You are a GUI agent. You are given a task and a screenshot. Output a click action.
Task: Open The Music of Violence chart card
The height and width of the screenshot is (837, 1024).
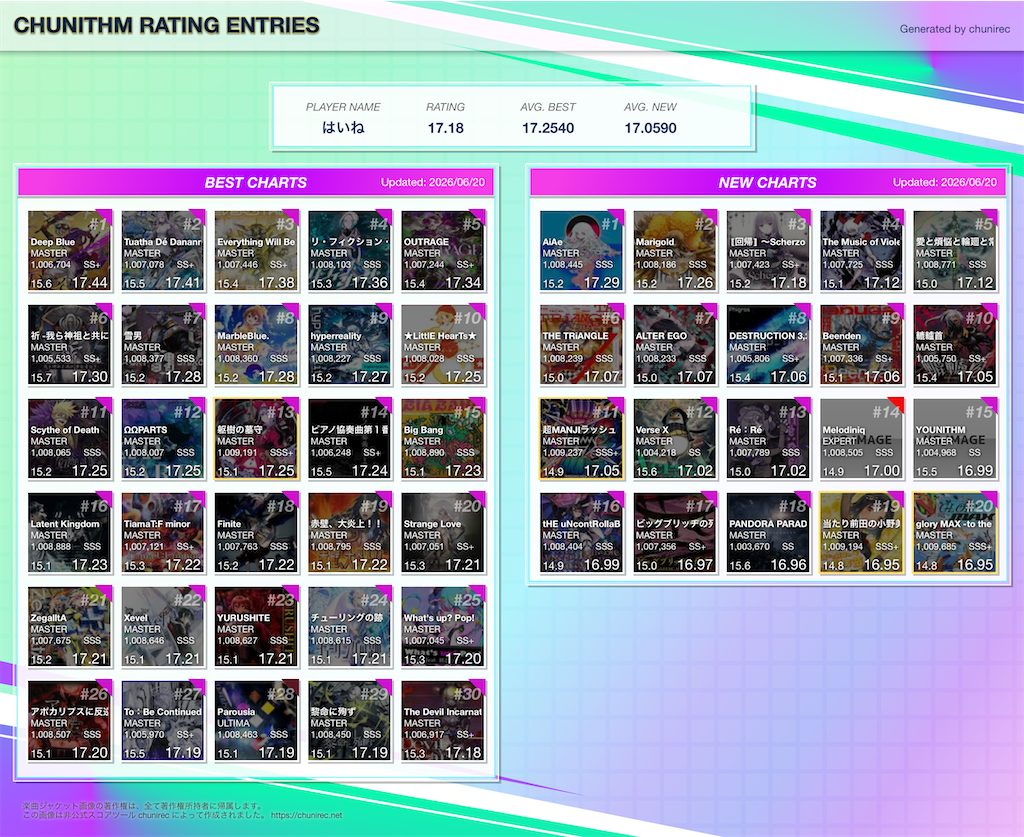pyautogui.click(x=862, y=251)
